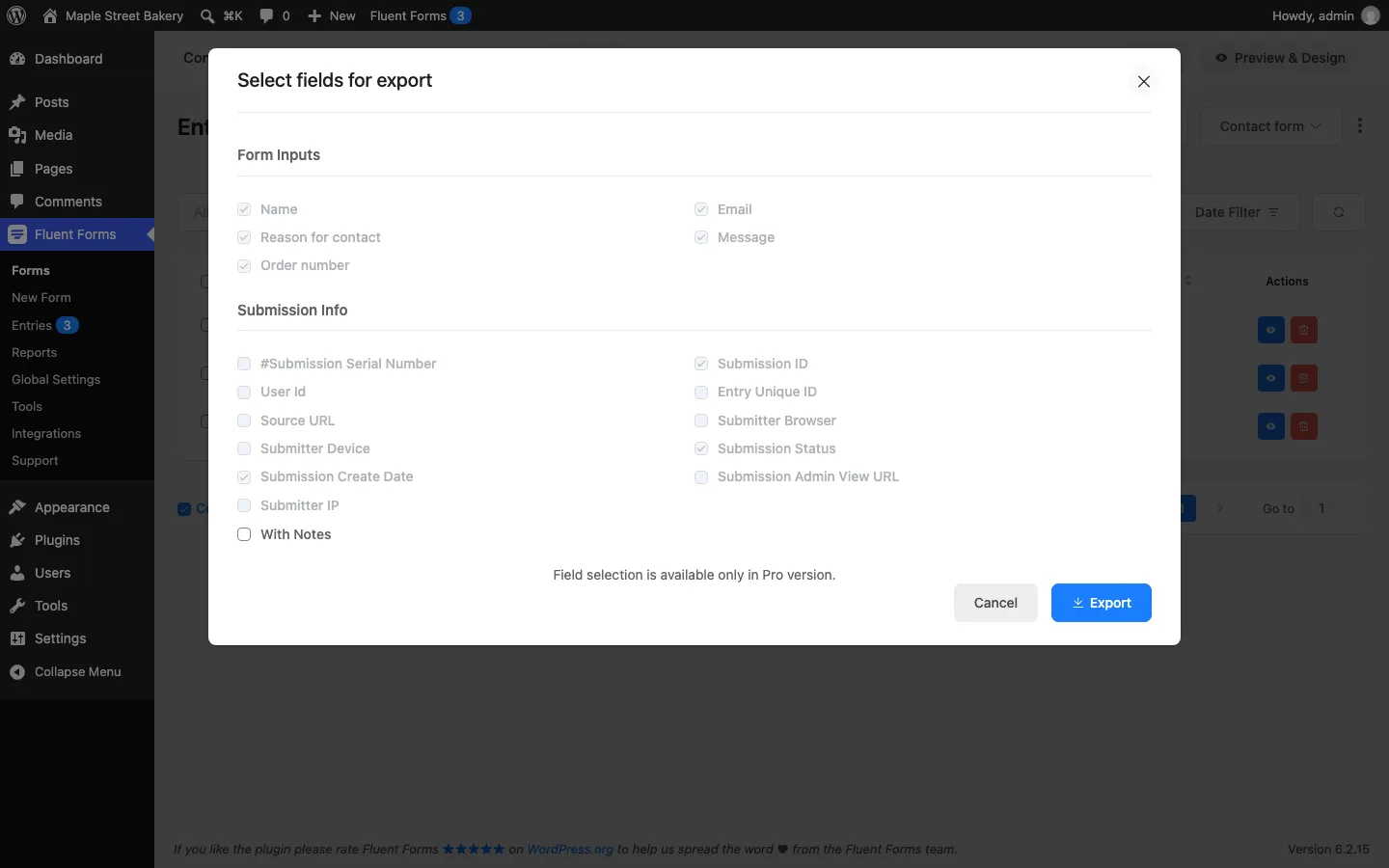Click the blue Export button
This screenshot has height=868, width=1389.
click(x=1102, y=603)
